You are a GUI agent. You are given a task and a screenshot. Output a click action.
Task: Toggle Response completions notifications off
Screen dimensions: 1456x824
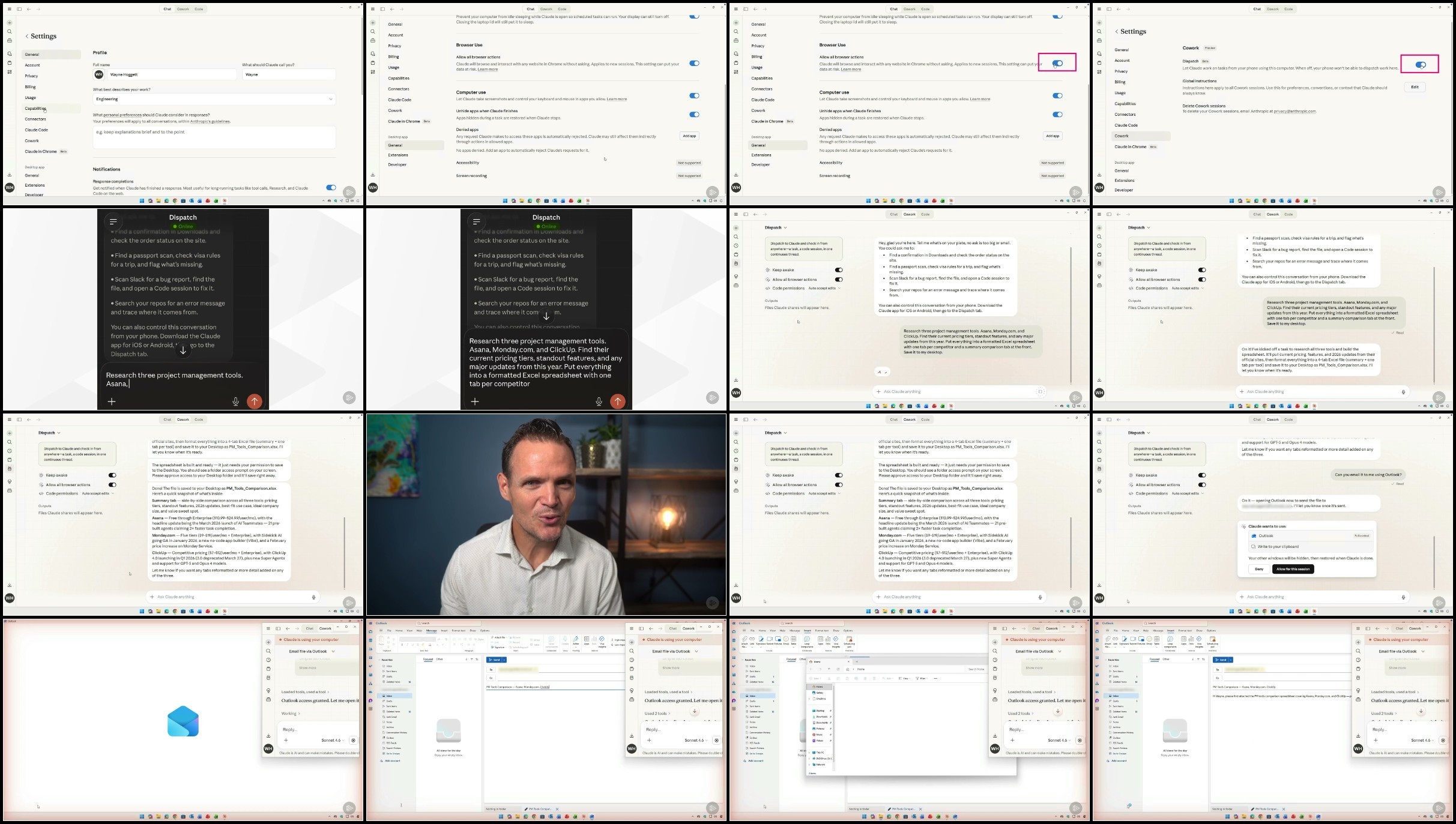pos(331,188)
